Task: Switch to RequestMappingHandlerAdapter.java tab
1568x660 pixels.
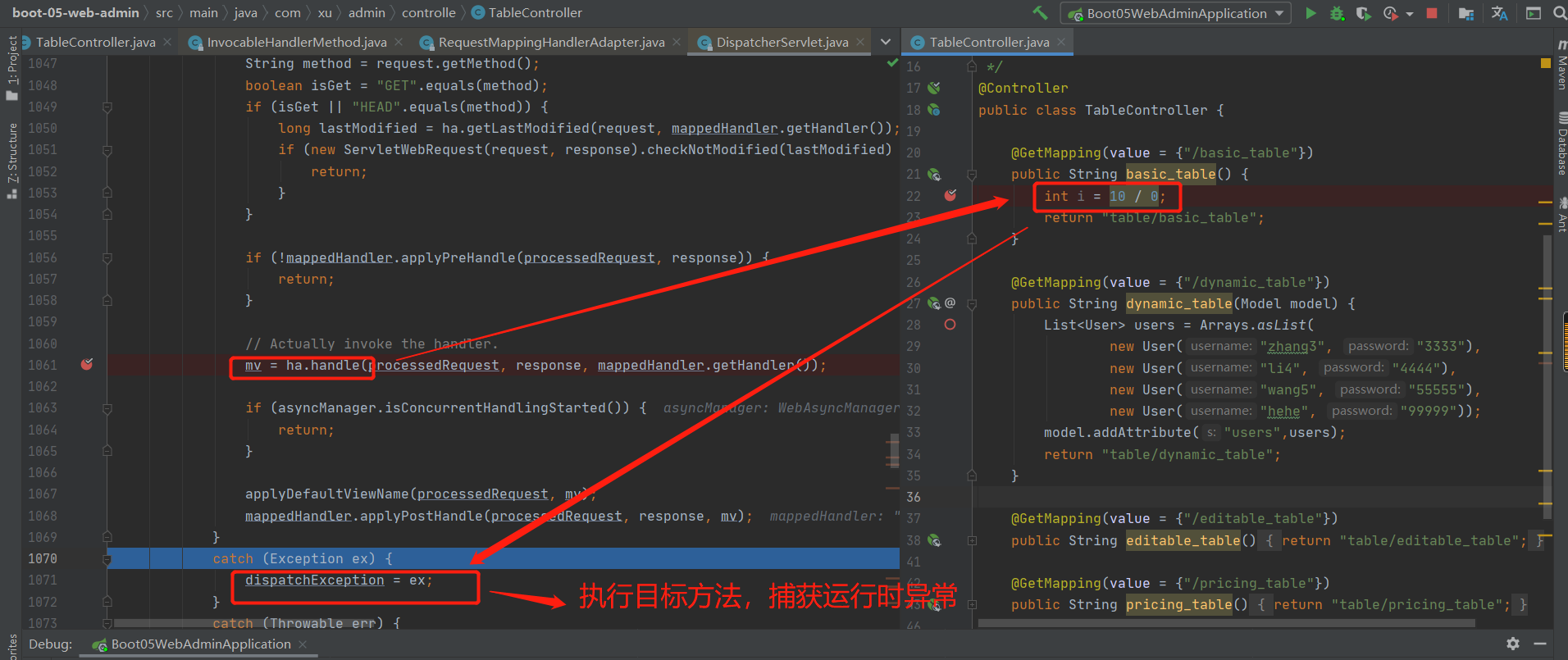Action: (551, 42)
